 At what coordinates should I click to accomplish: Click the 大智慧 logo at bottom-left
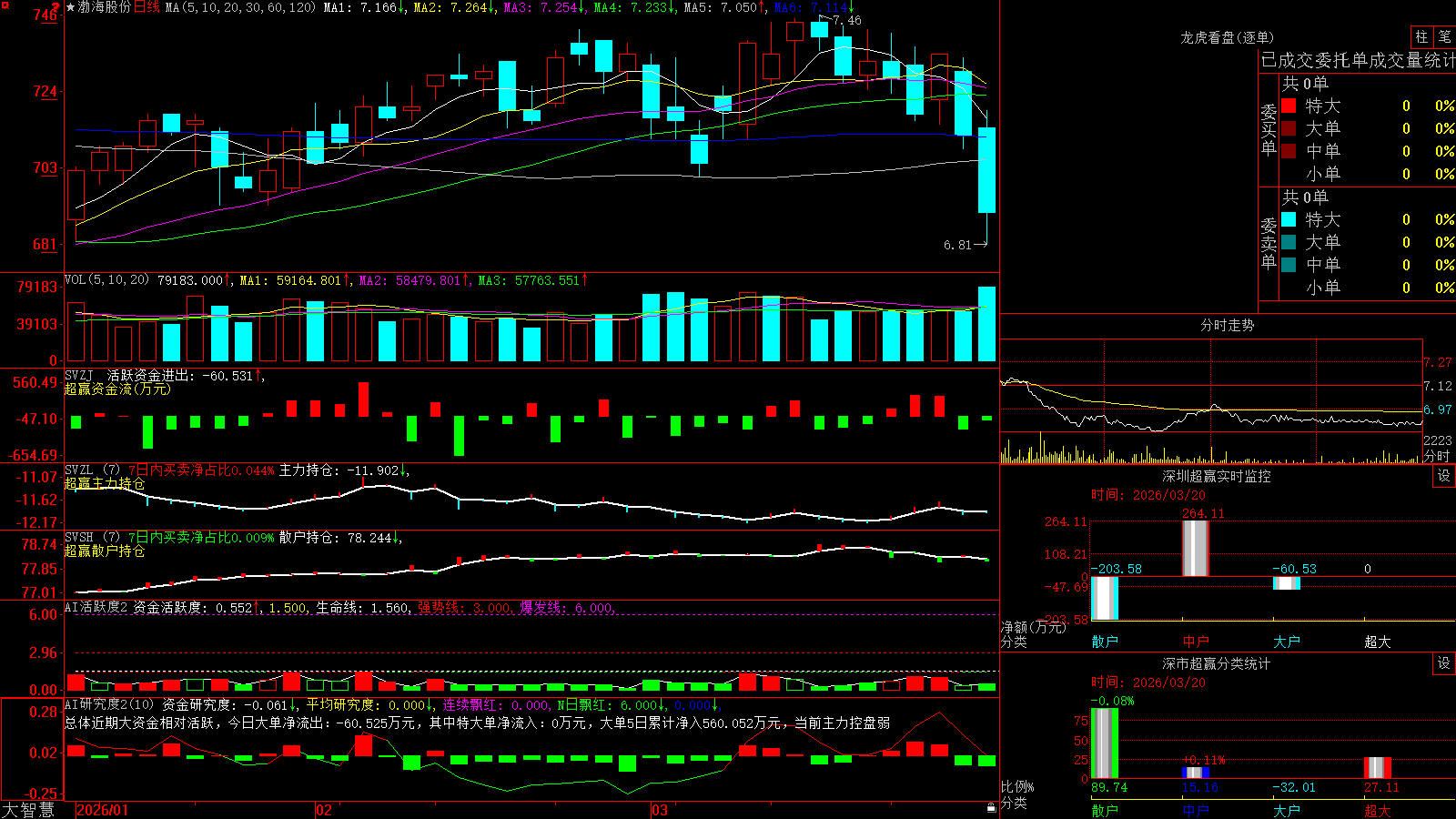click(28, 809)
